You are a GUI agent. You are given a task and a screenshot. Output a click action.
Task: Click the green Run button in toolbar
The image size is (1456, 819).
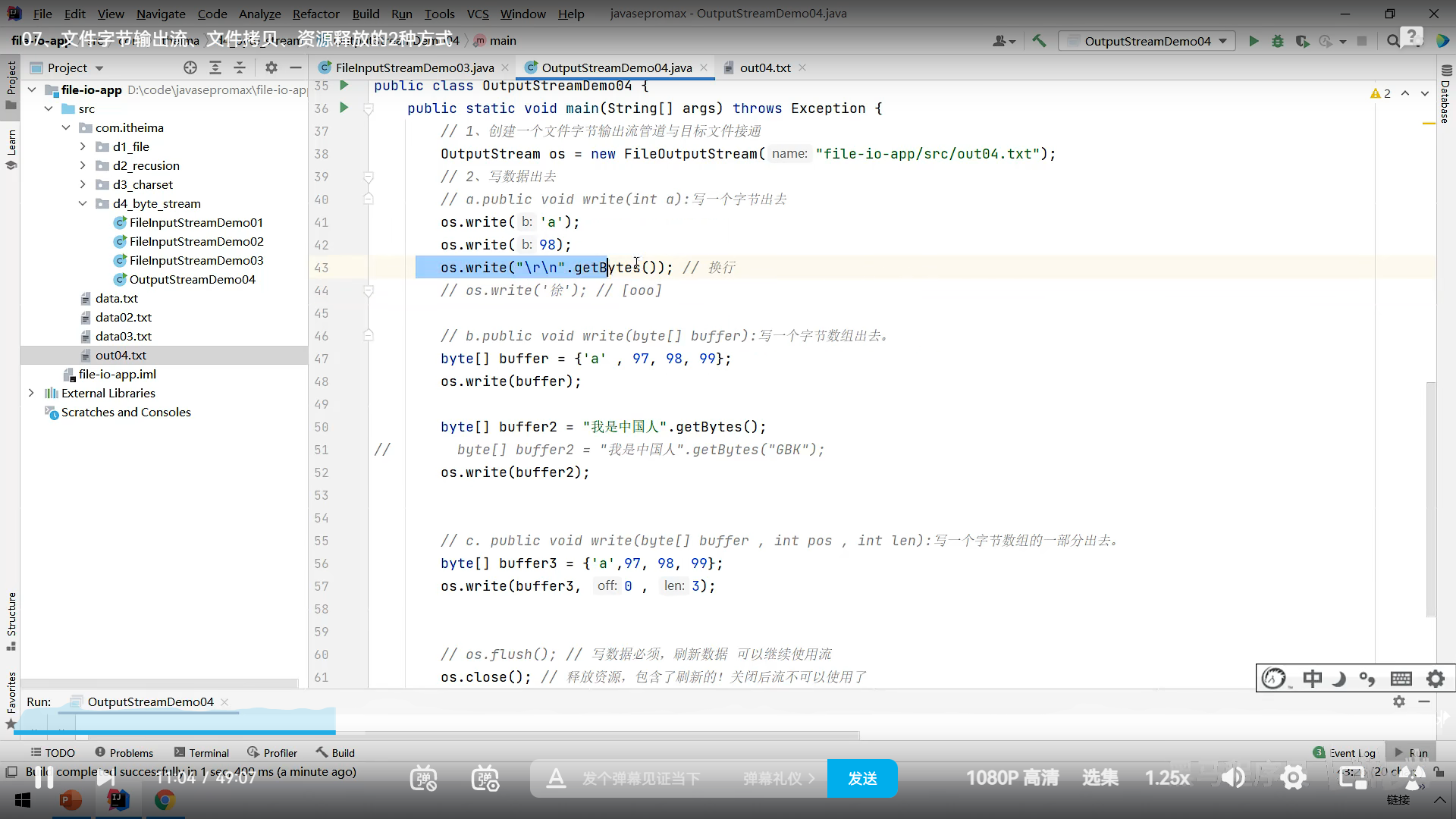click(x=1254, y=41)
